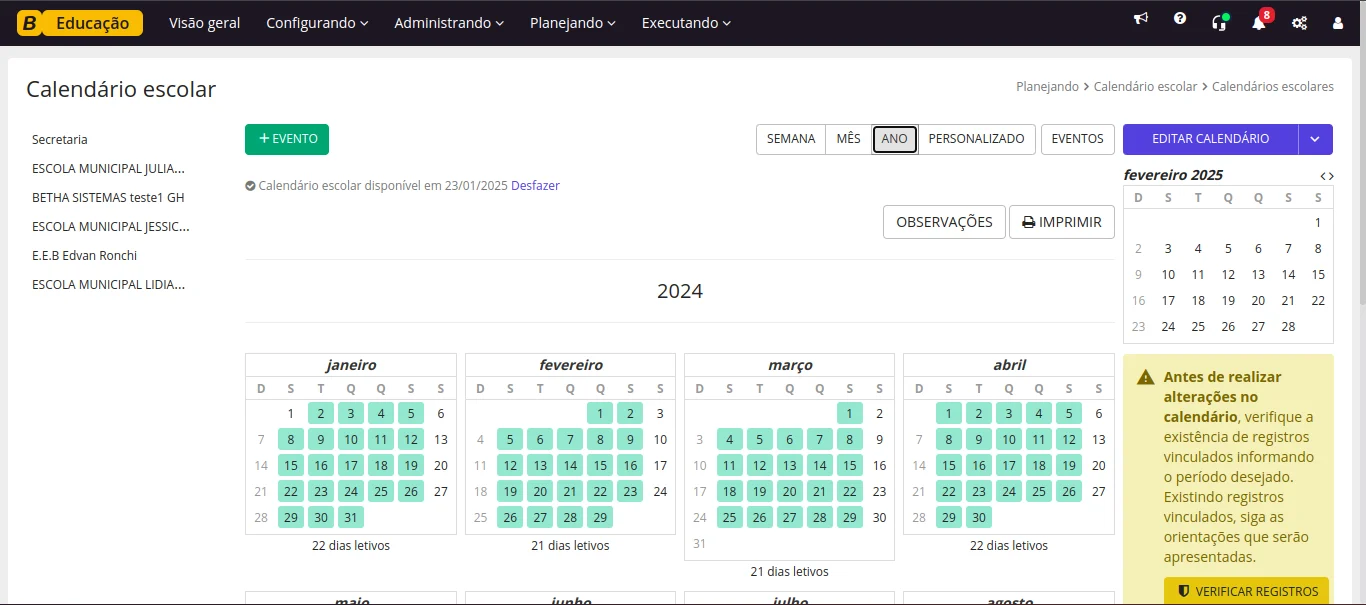Select ESCOLA MUNICIPAL JULIA... in sidebar
The width and height of the screenshot is (1366, 605).
(109, 169)
